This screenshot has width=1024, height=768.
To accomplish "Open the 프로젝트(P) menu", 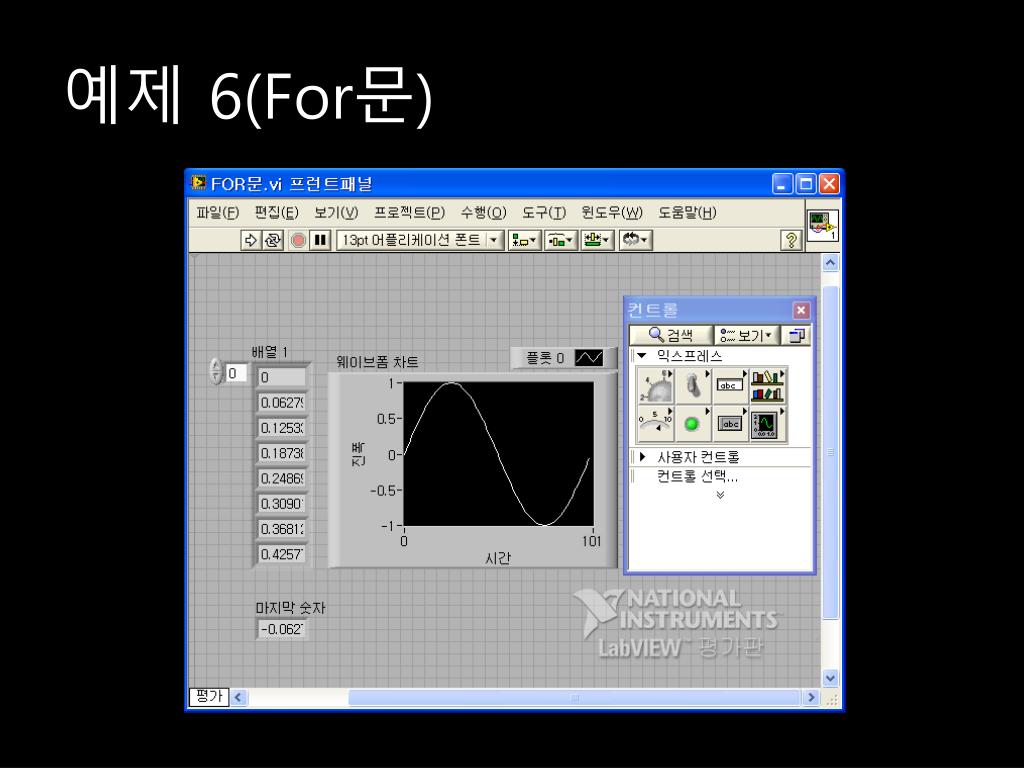I will [409, 212].
